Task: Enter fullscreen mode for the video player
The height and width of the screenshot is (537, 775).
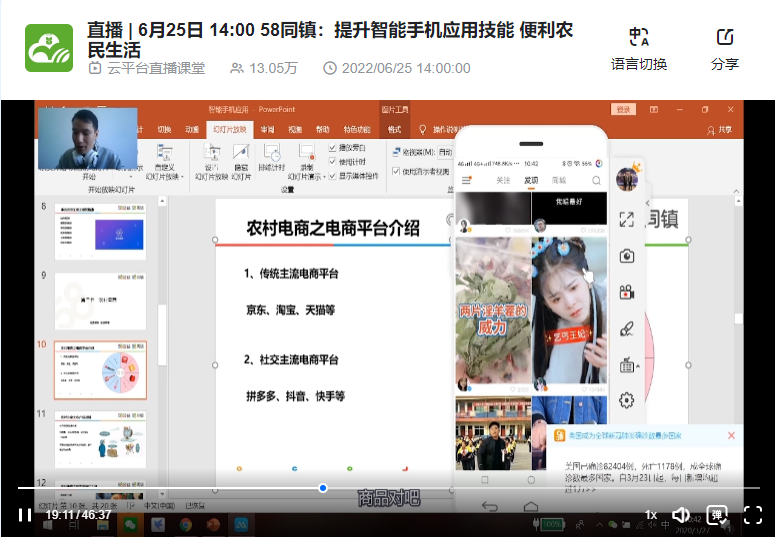Action: pos(753,515)
